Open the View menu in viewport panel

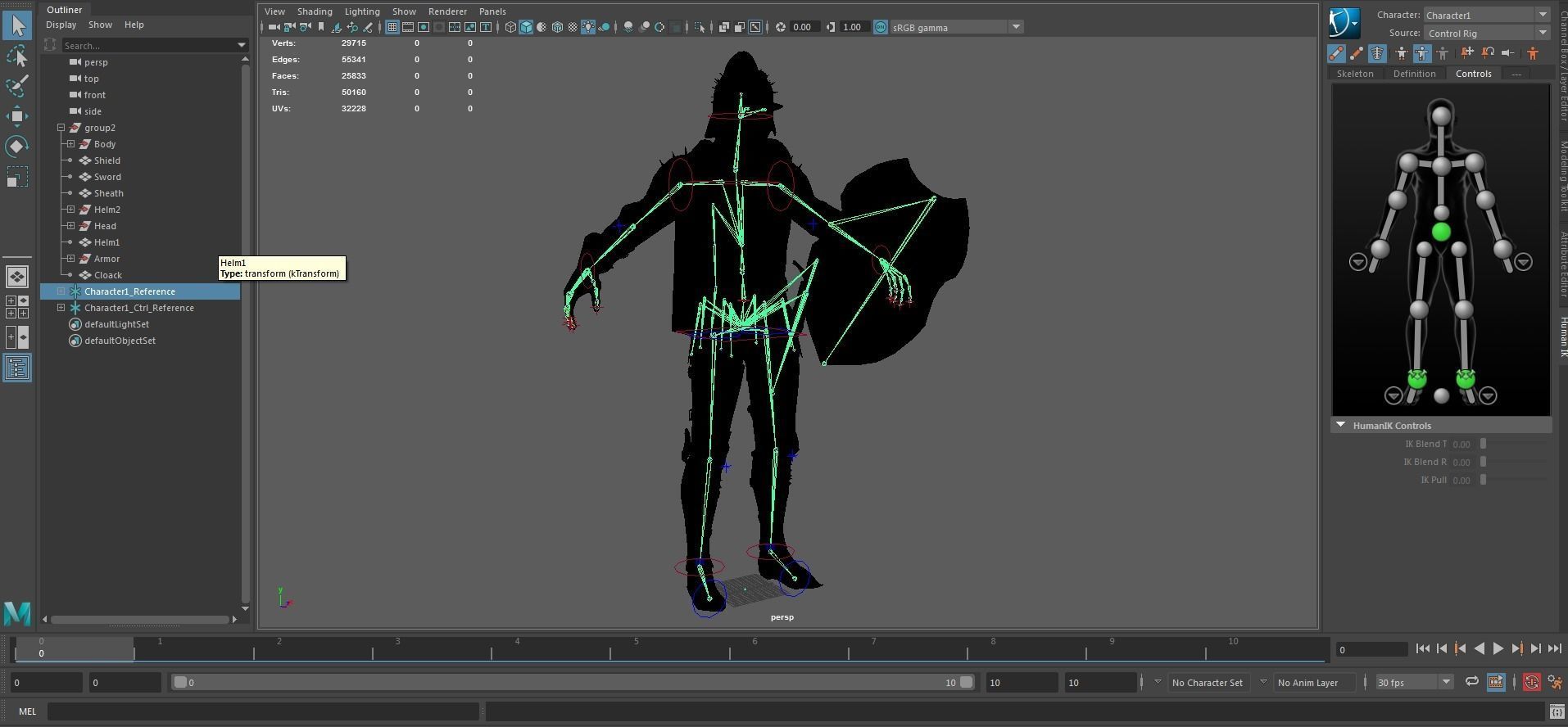(274, 11)
